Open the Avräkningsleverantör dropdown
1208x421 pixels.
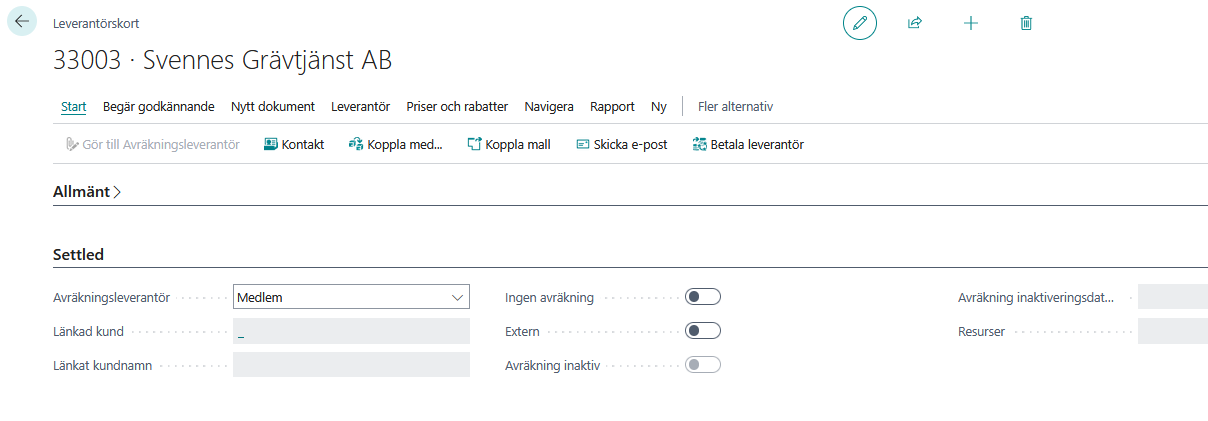351,297
